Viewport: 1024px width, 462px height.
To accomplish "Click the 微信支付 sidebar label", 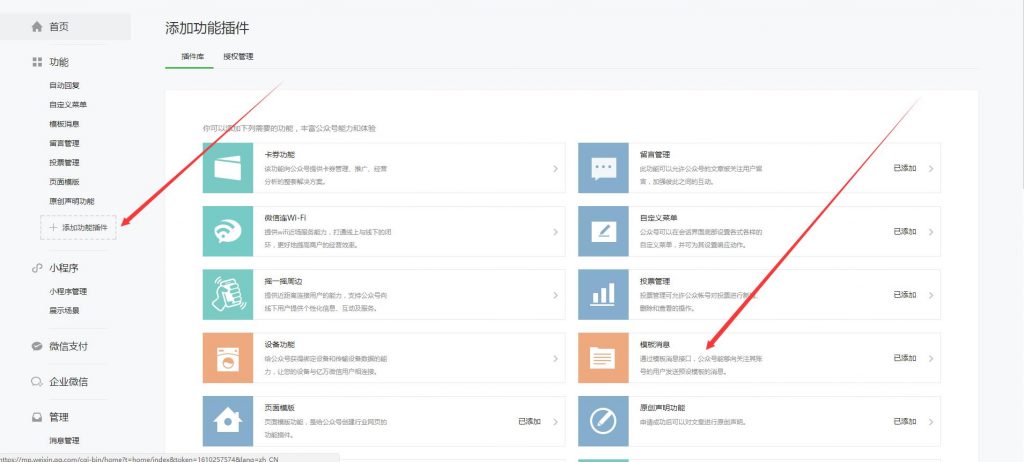I will tap(69, 346).
